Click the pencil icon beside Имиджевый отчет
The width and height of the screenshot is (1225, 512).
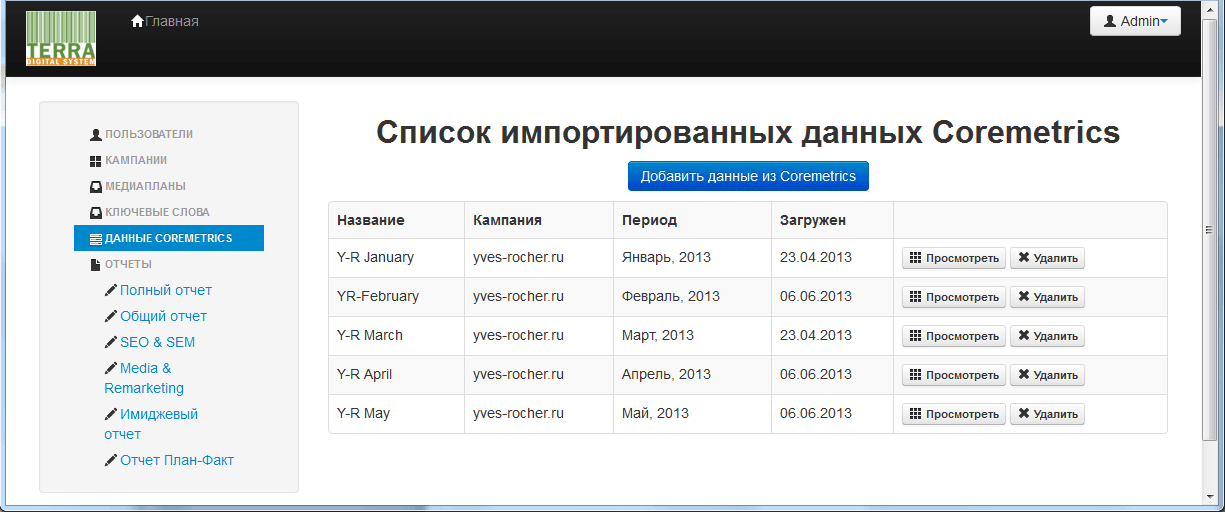point(111,414)
